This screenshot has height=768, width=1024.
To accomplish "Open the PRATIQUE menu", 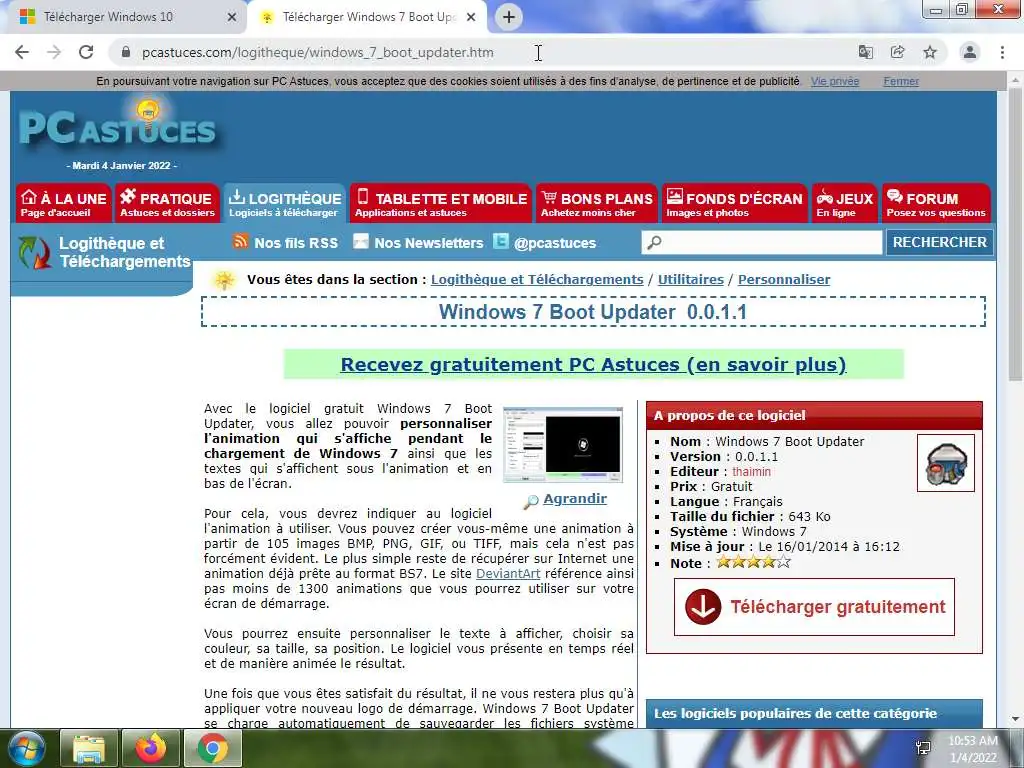I will 167,203.
